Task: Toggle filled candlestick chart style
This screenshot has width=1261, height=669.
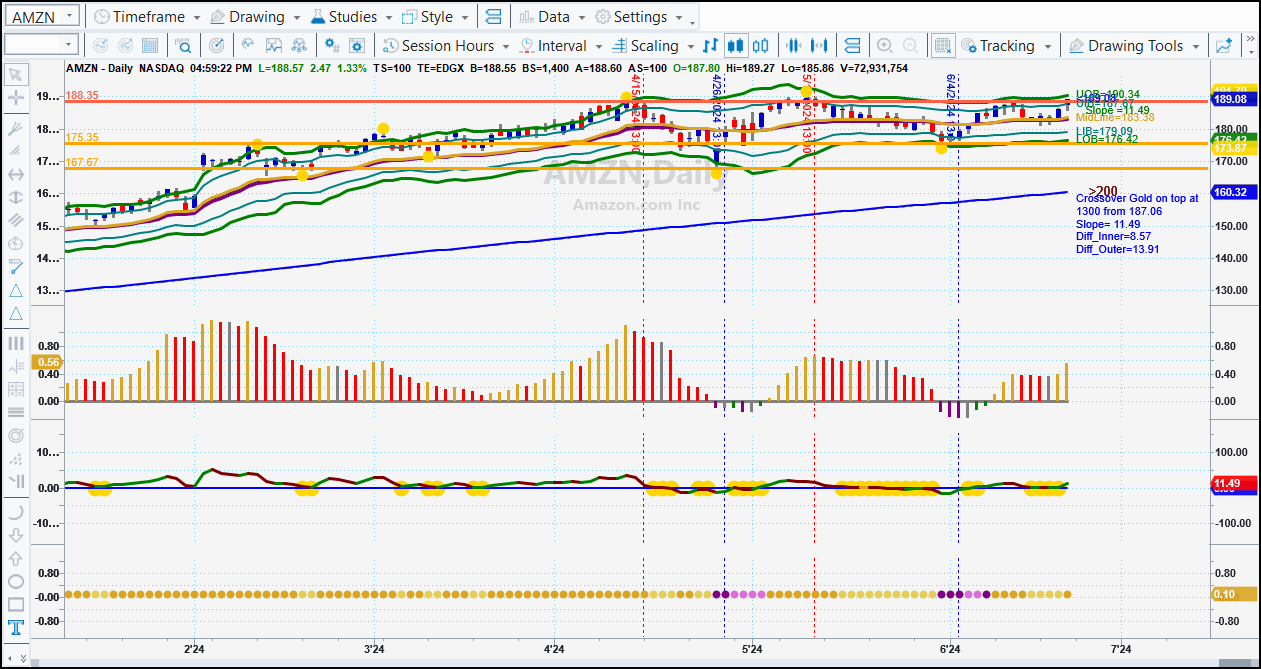Action: click(x=736, y=46)
